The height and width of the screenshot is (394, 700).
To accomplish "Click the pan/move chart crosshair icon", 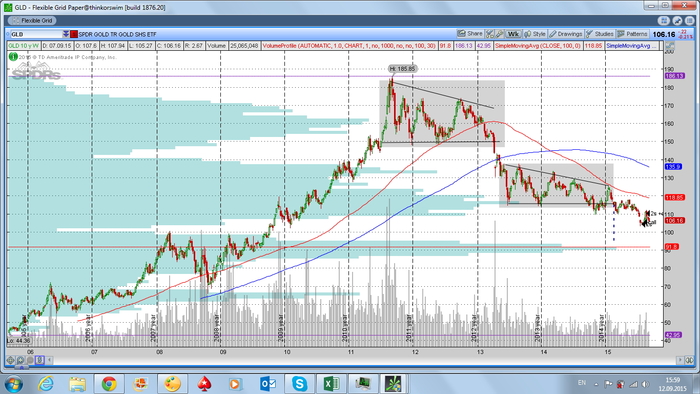I will click(11, 360).
